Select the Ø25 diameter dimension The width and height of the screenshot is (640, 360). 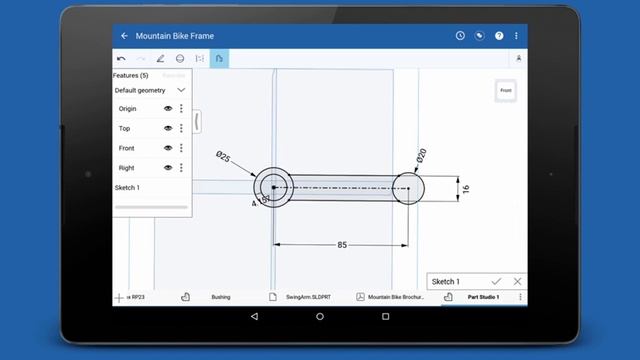(223, 156)
